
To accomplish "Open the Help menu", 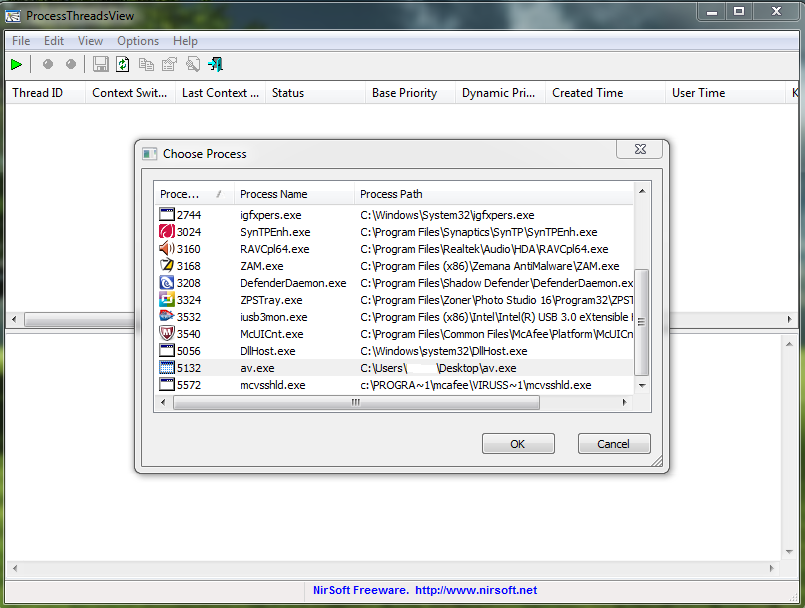I will coord(185,41).
